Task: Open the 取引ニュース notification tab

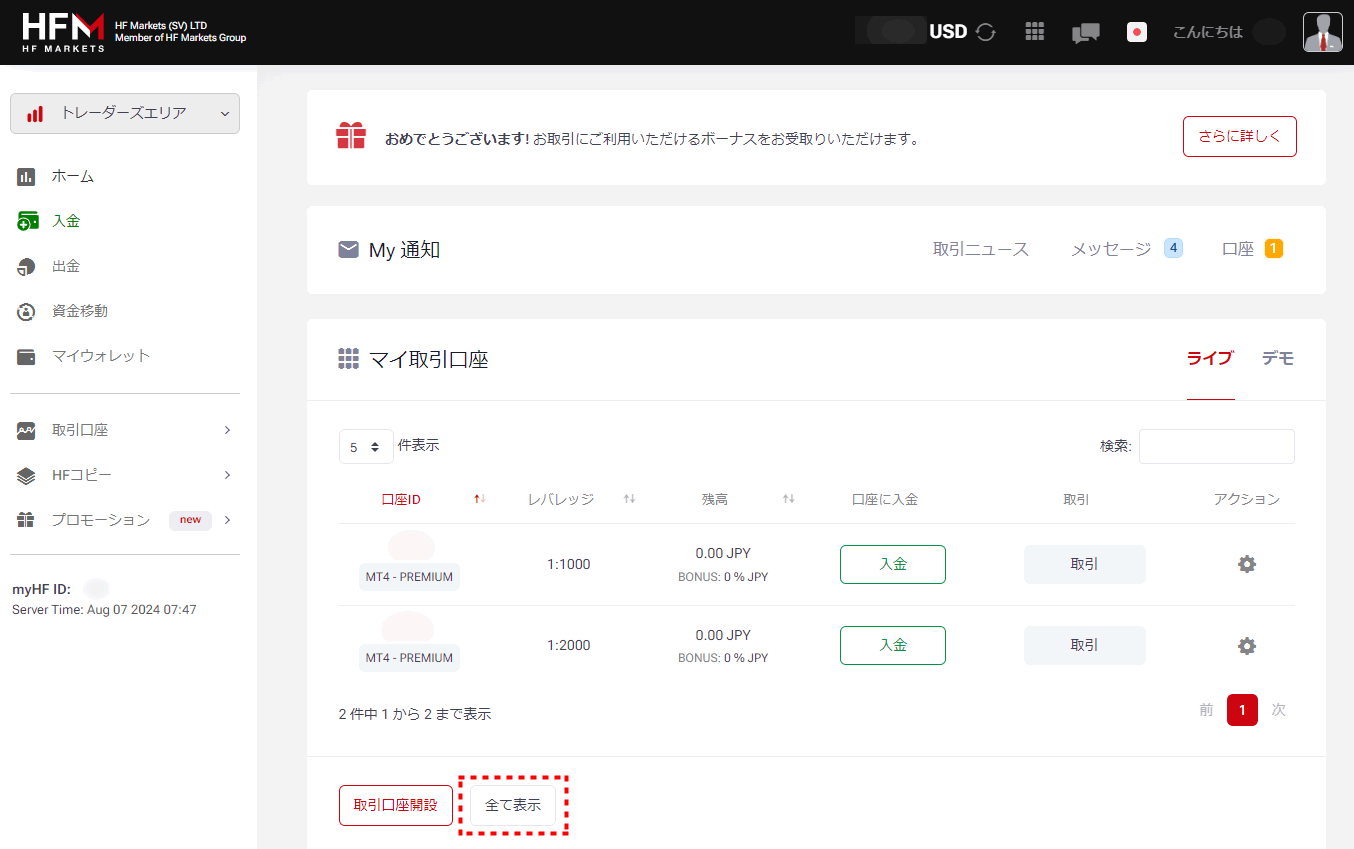Action: pos(981,250)
